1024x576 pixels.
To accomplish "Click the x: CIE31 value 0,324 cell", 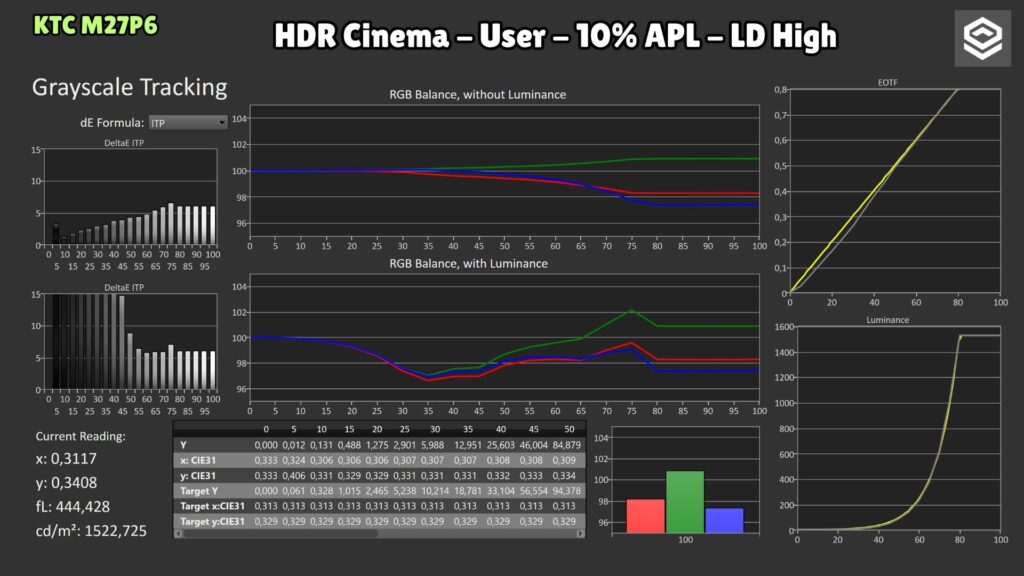I will pyautogui.click(x=293, y=460).
